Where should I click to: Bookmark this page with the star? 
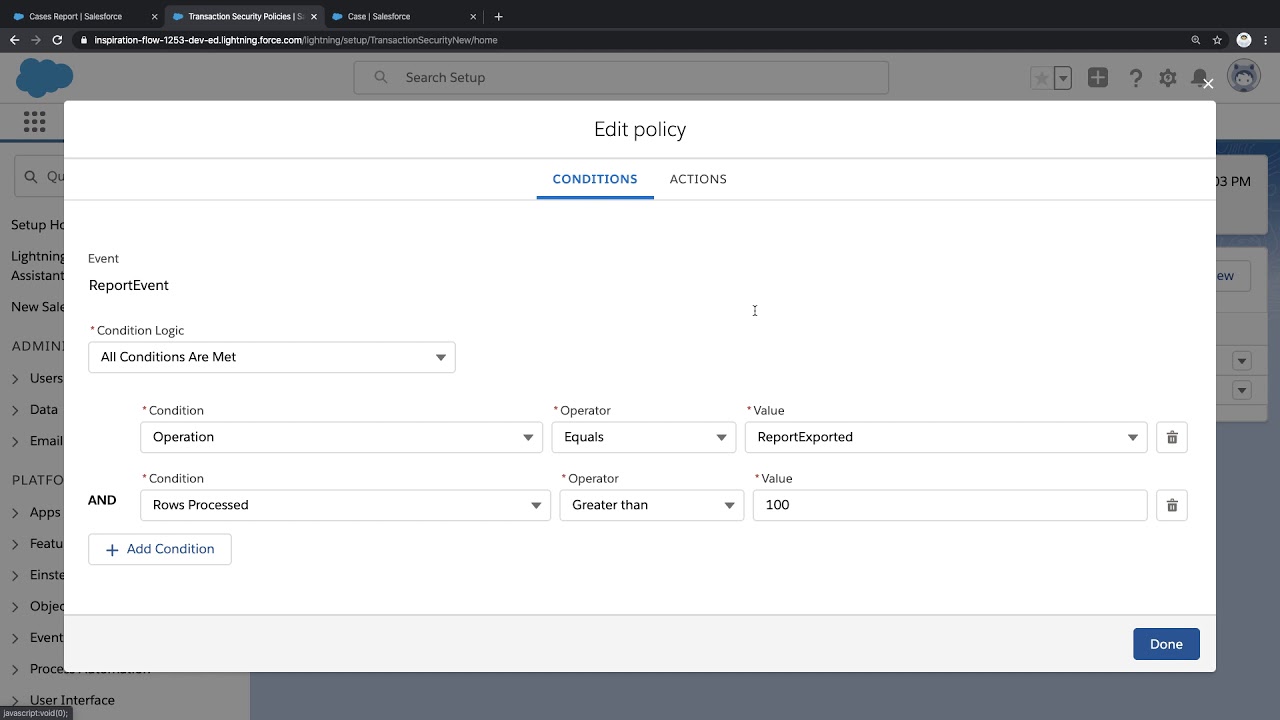click(x=1217, y=40)
